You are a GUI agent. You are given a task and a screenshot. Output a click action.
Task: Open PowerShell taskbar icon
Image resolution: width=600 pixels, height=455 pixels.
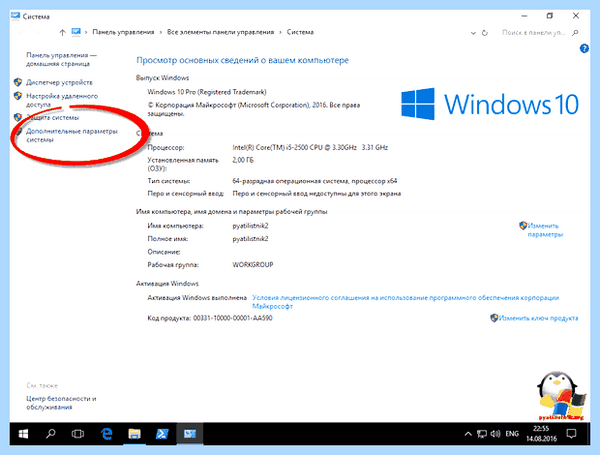coord(162,434)
